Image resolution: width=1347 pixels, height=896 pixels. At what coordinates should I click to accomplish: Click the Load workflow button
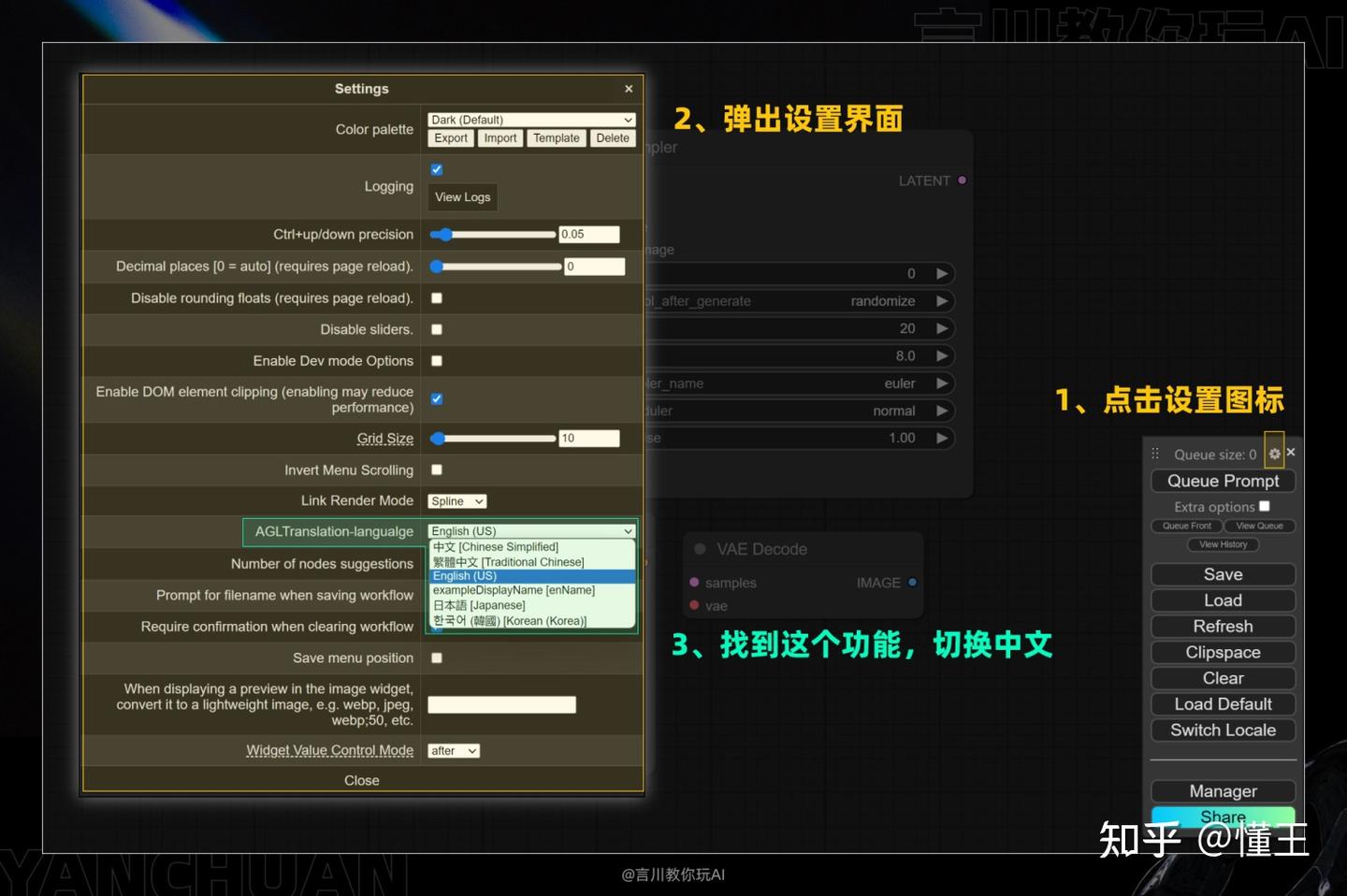point(1223,600)
